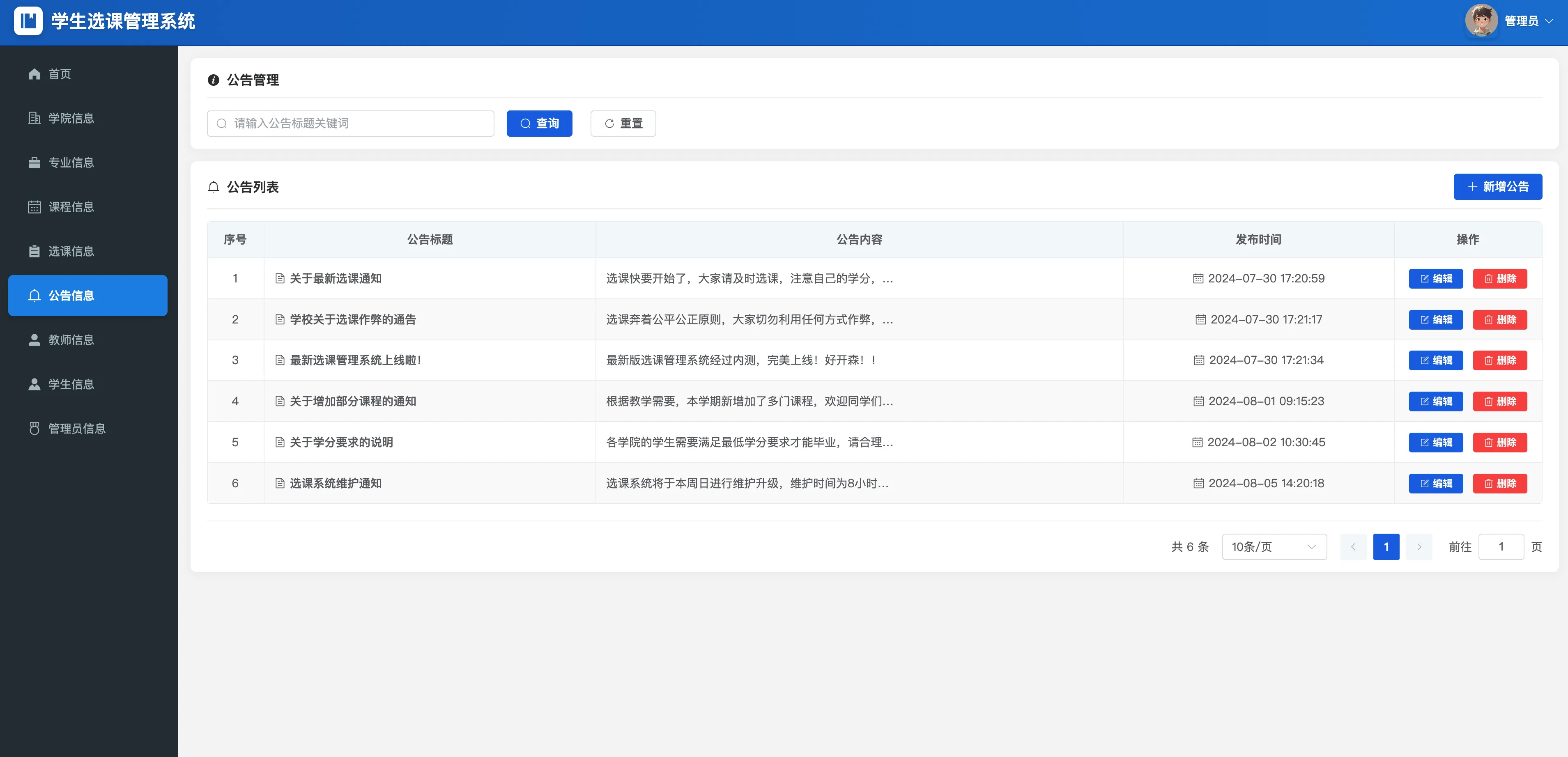Image resolution: width=1568 pixels, height=757 pixels.
Task: Edit the 关于最新选课通知 announcement
Action: pyautogui.click(x=1435, y=279)
